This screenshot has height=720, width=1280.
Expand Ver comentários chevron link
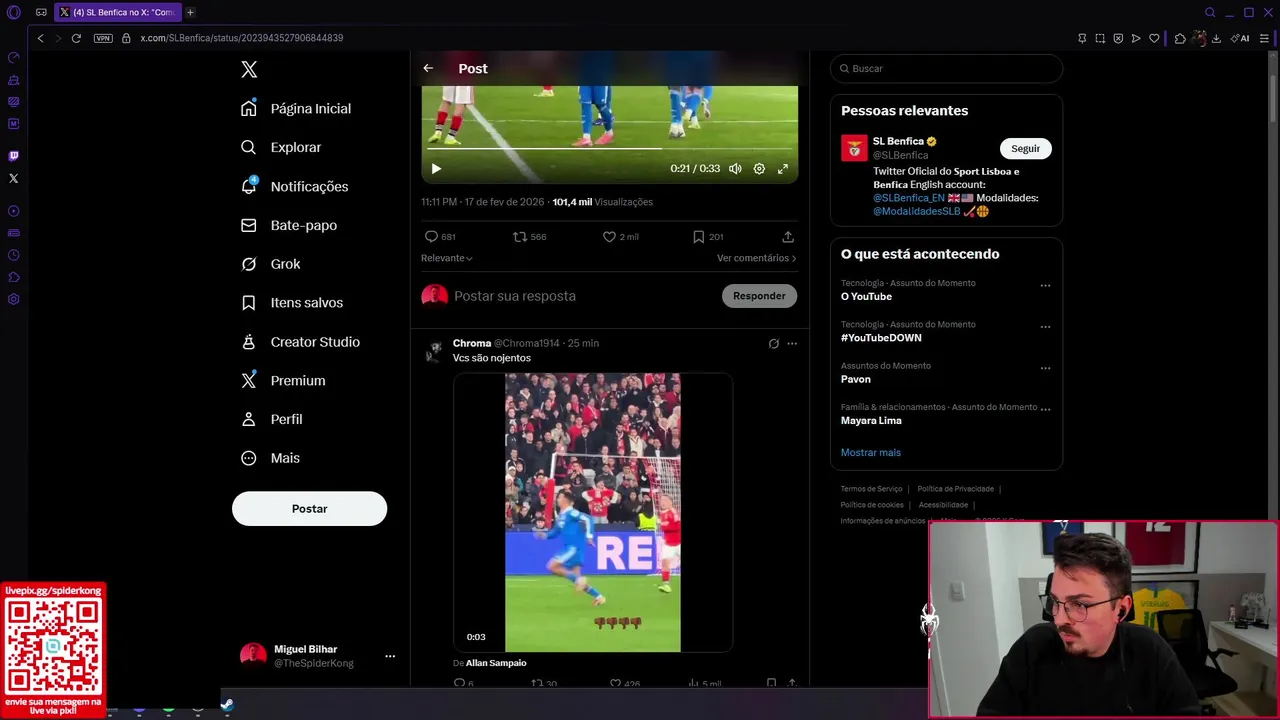pyautogui.click(x=757, y=258)
